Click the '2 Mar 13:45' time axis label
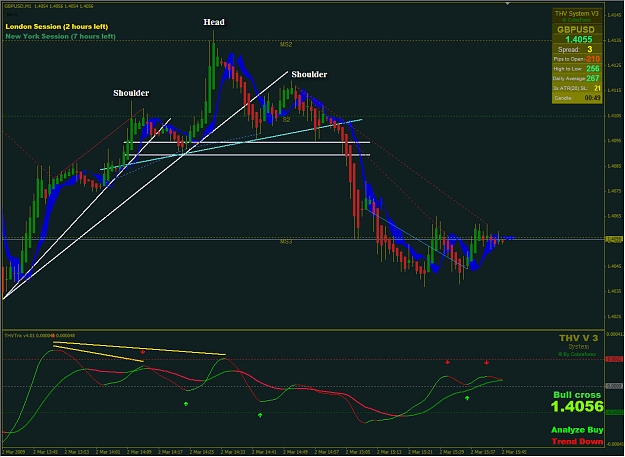 tap(45, 452)
